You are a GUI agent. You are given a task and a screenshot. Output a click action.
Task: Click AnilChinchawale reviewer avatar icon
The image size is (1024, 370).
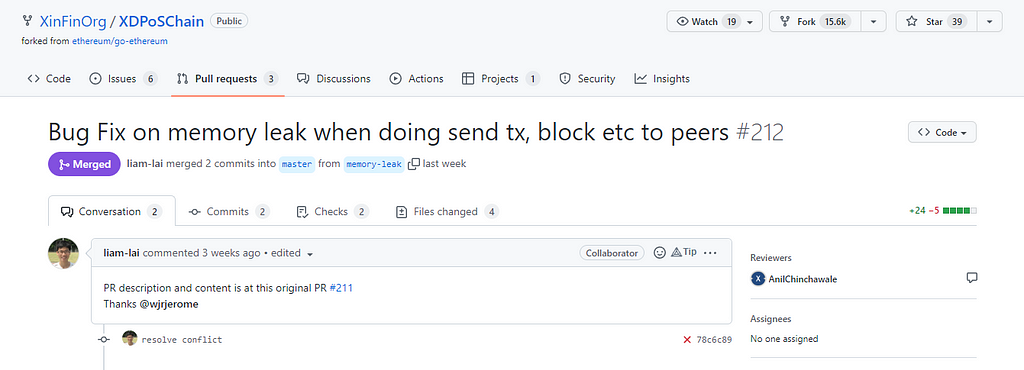(x=758, y=279)
